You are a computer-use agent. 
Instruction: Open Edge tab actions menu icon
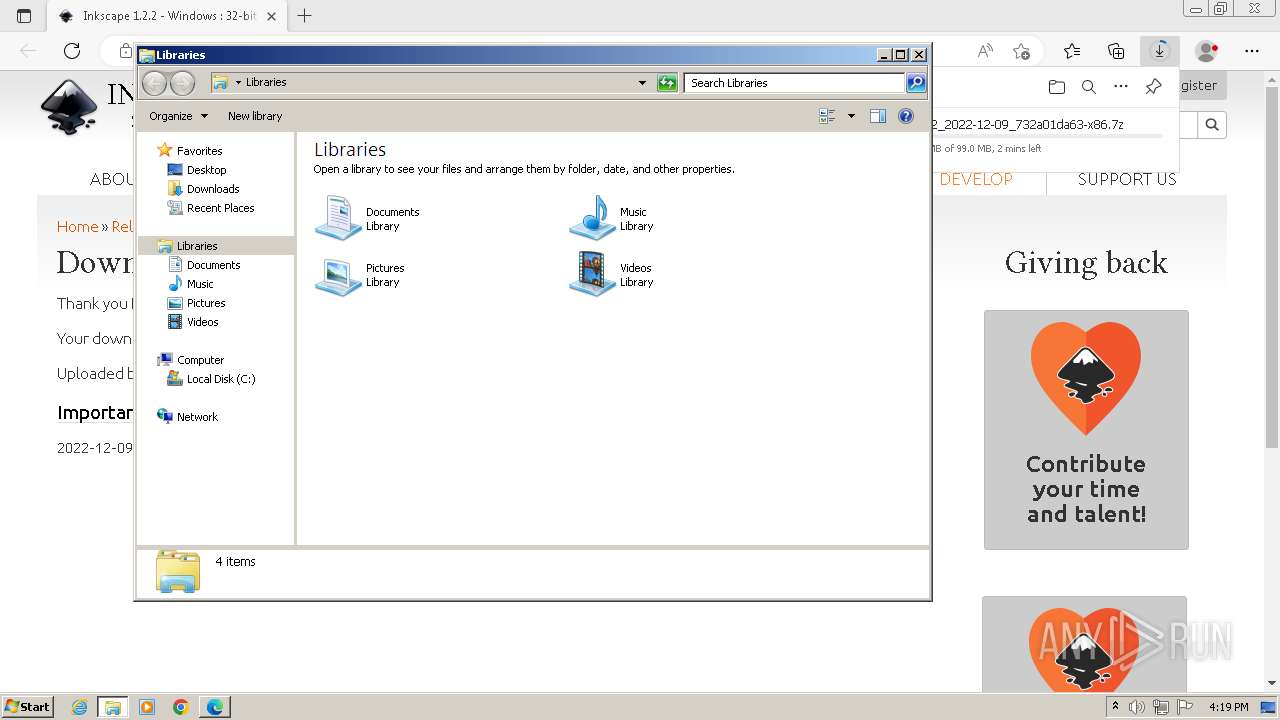pos(24,16)
